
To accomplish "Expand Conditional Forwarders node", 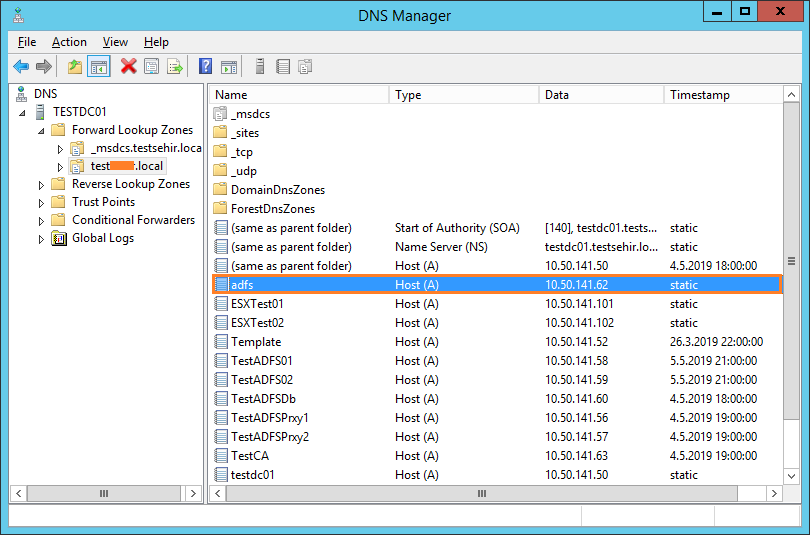I will [x=41, y=221].
